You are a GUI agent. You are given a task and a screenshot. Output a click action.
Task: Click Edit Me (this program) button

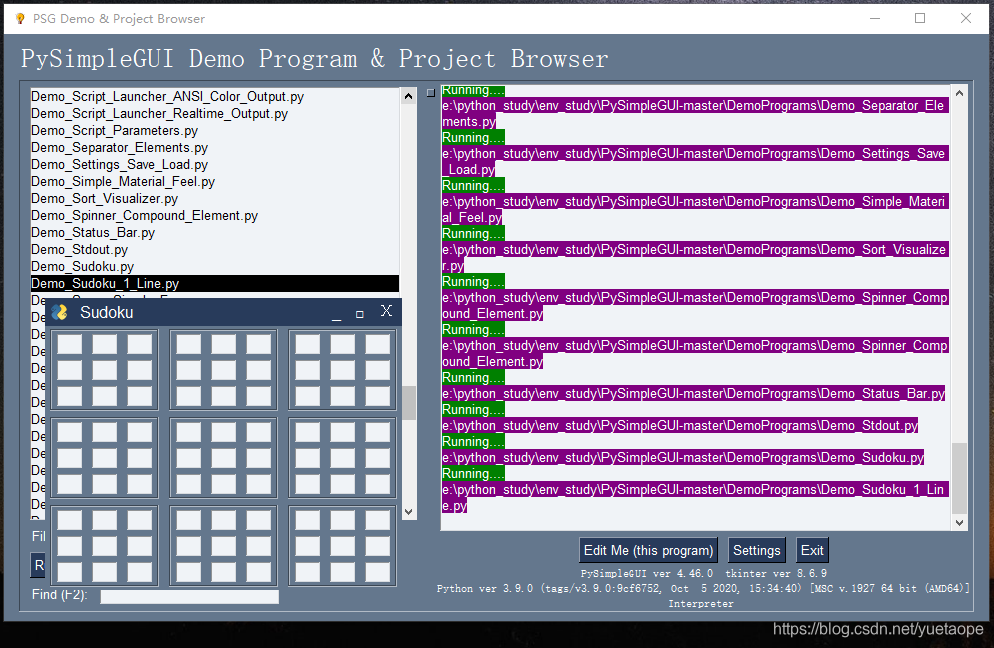click(649, 550)
